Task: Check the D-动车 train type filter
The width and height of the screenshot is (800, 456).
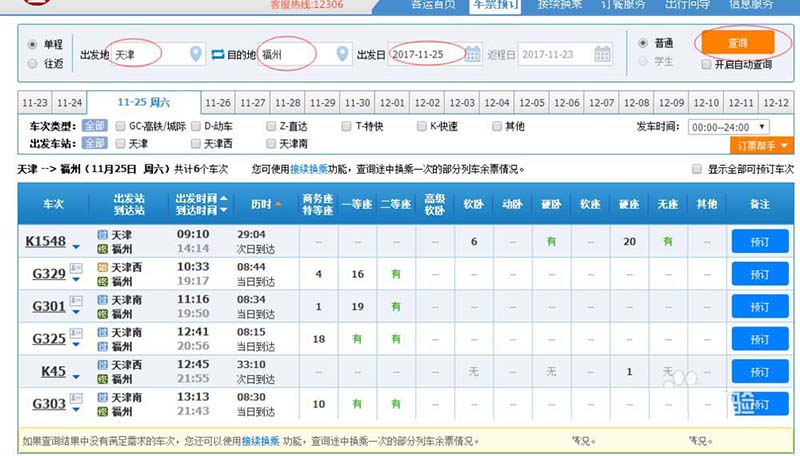Action: pyautogui.click(x=196, y=126)
